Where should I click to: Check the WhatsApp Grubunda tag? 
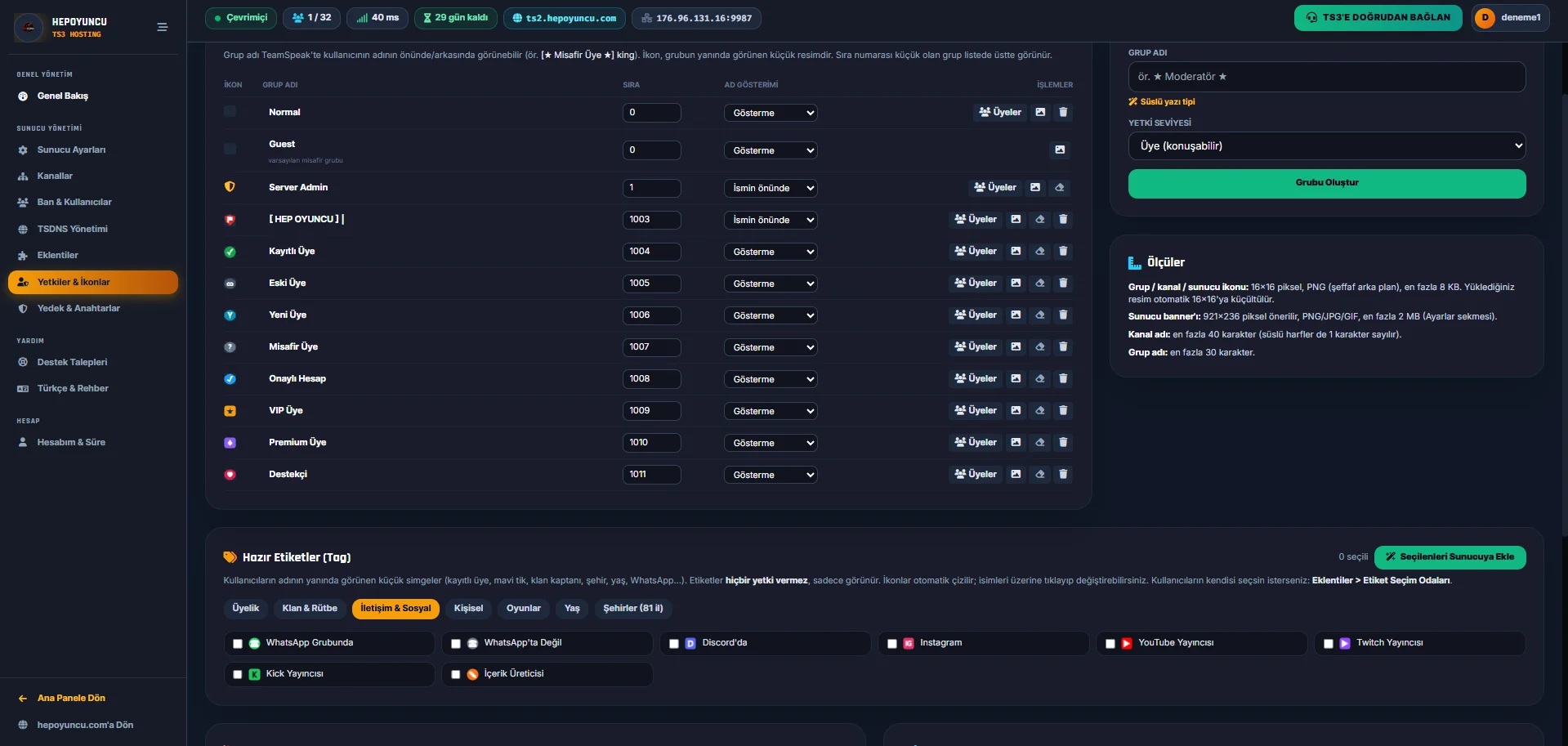click(238, 644)
